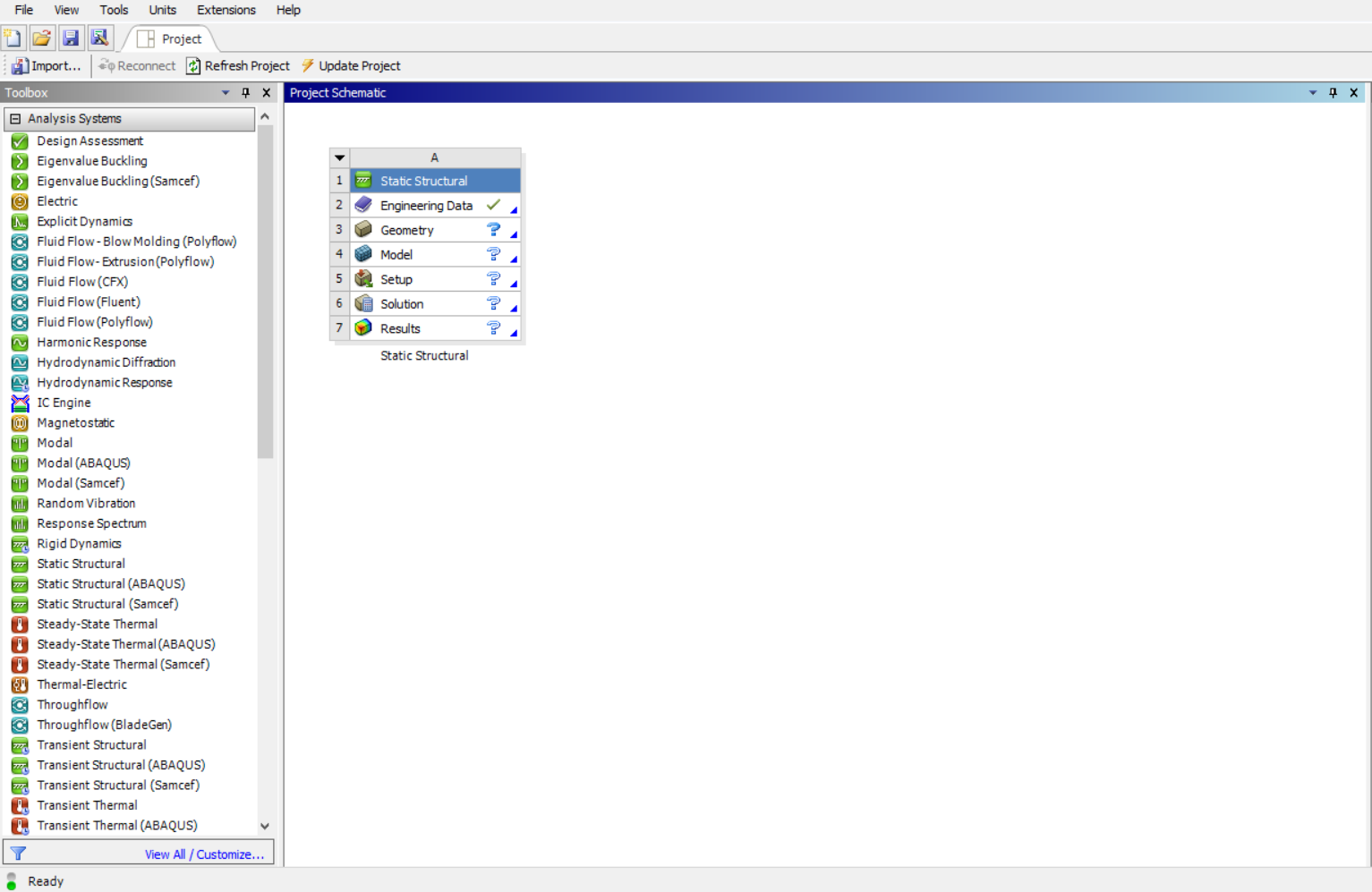Viewport: 1372px width, 892px height.
Task: Select Transient Structural icon
Action: 20,745
